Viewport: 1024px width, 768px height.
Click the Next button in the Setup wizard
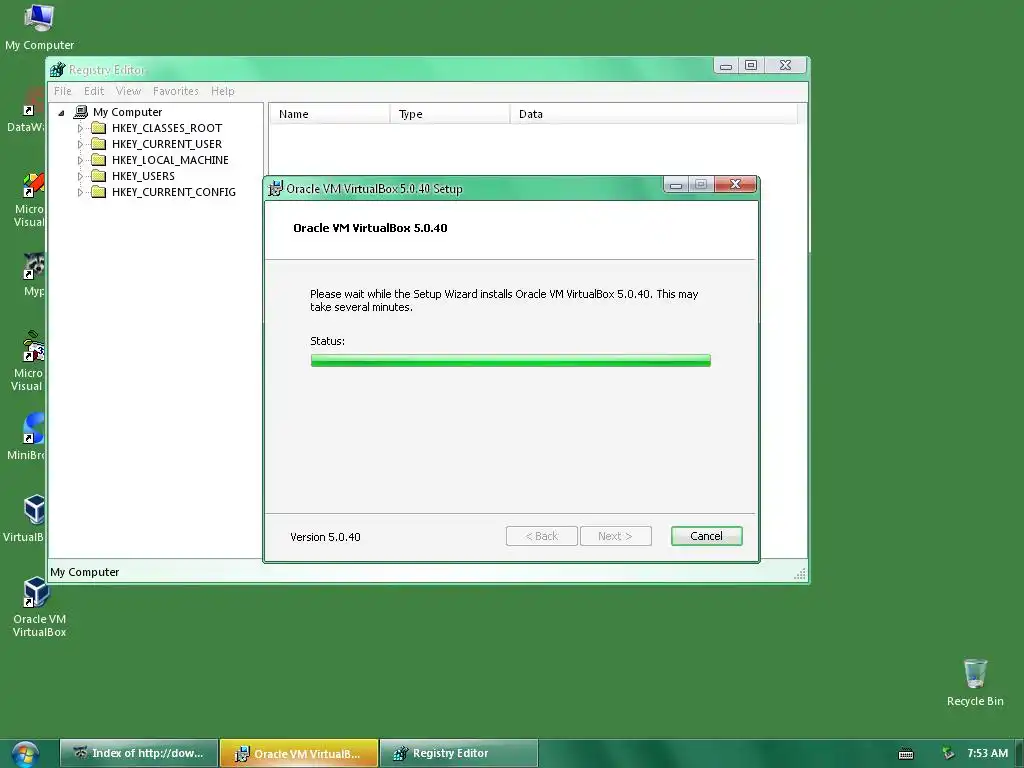coord(615,536)
